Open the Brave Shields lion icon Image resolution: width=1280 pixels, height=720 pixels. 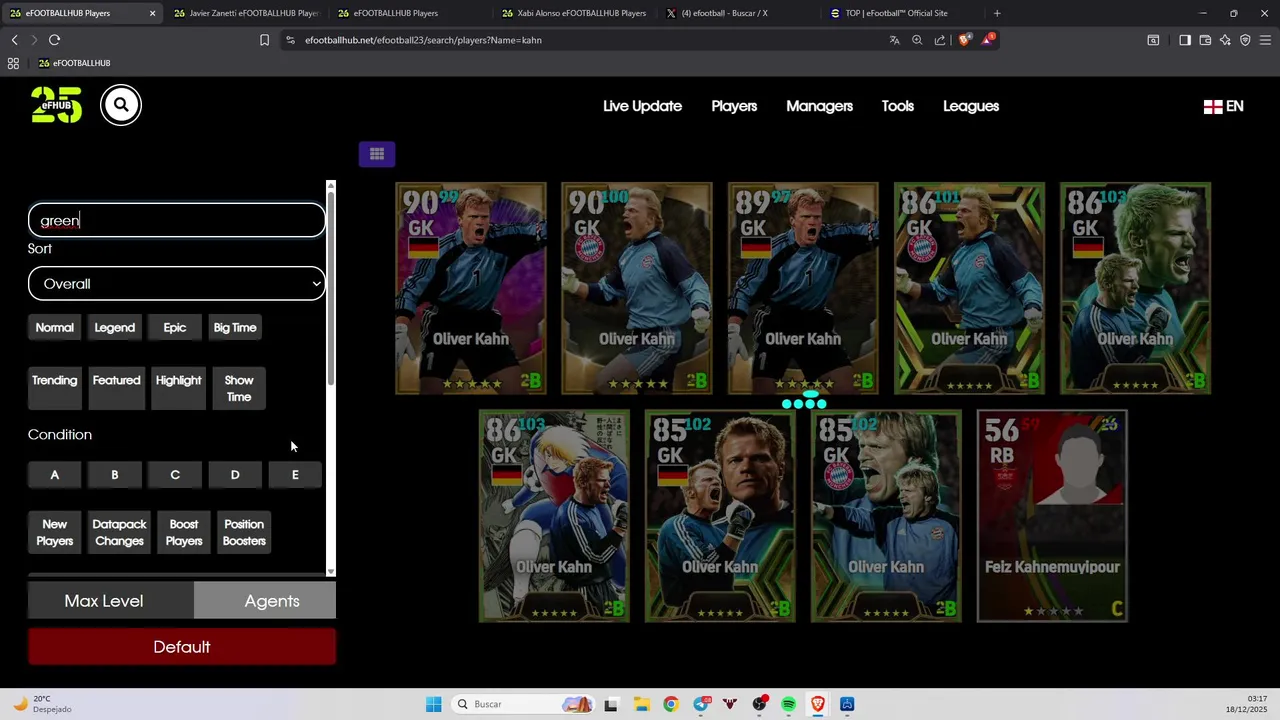964,40
